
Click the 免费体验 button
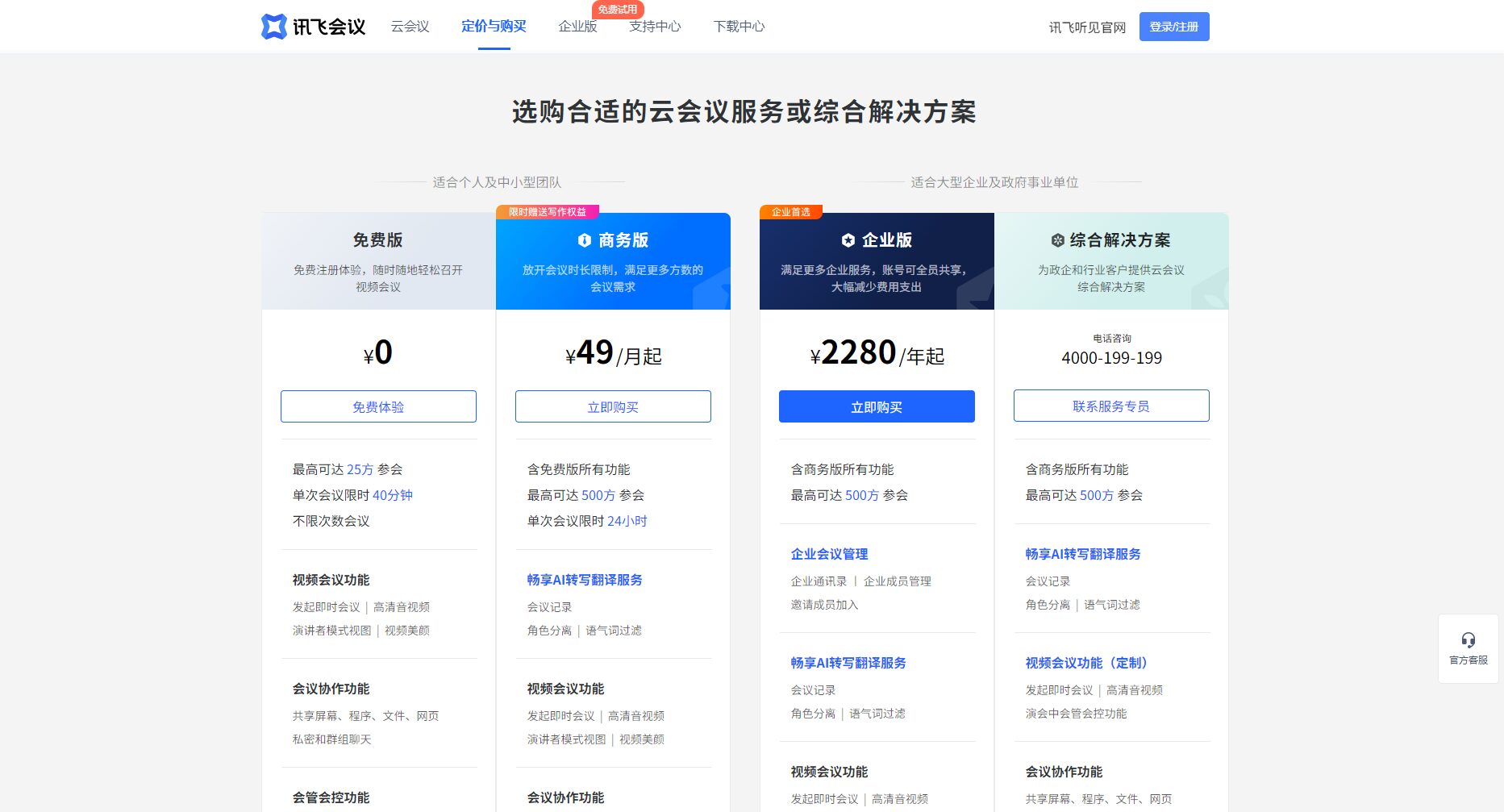(378, 406)
